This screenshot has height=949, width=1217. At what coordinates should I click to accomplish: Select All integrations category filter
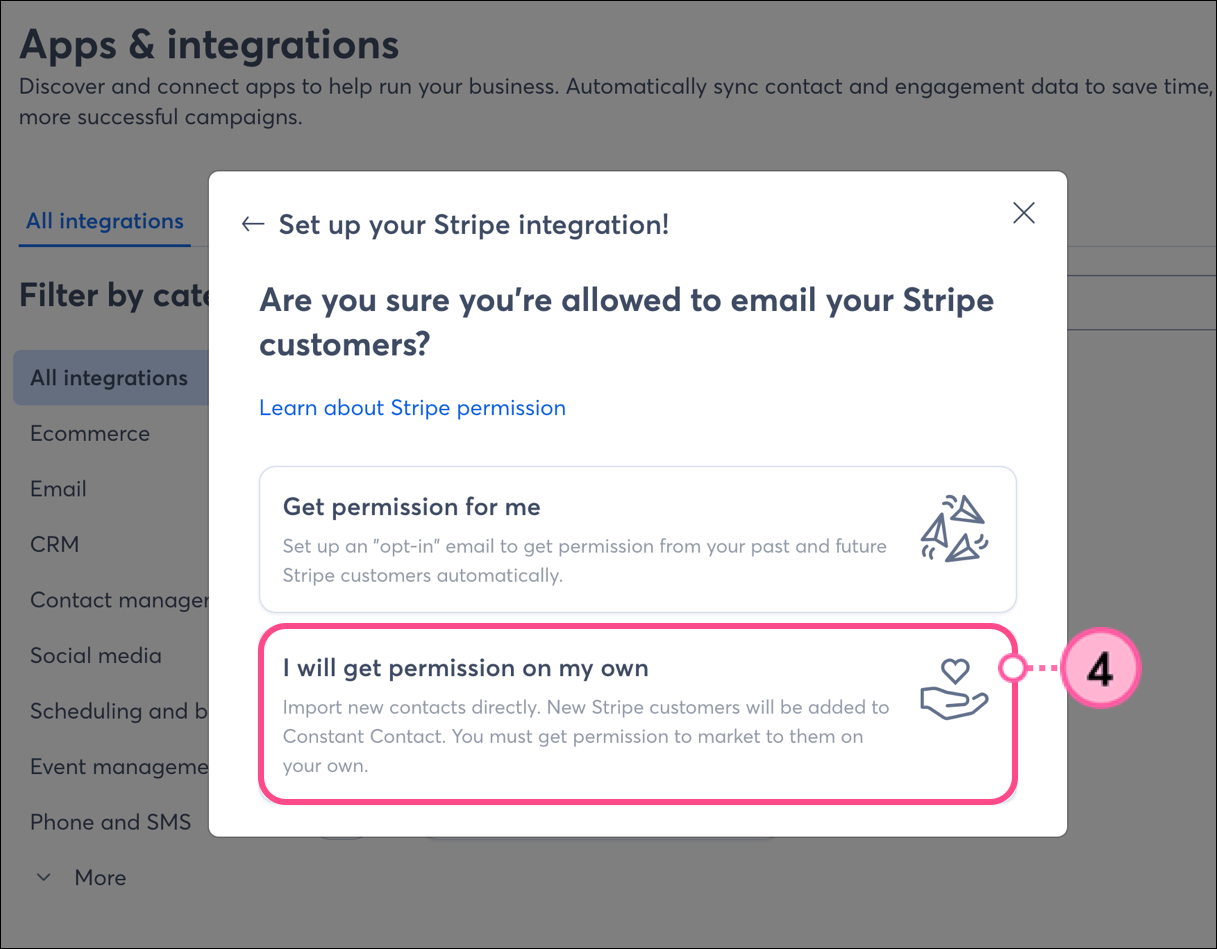[111, 378]
